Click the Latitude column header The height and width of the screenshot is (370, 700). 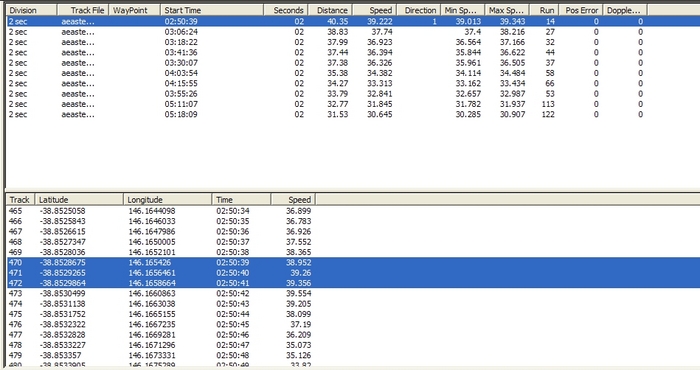click(x=79, y=200)
